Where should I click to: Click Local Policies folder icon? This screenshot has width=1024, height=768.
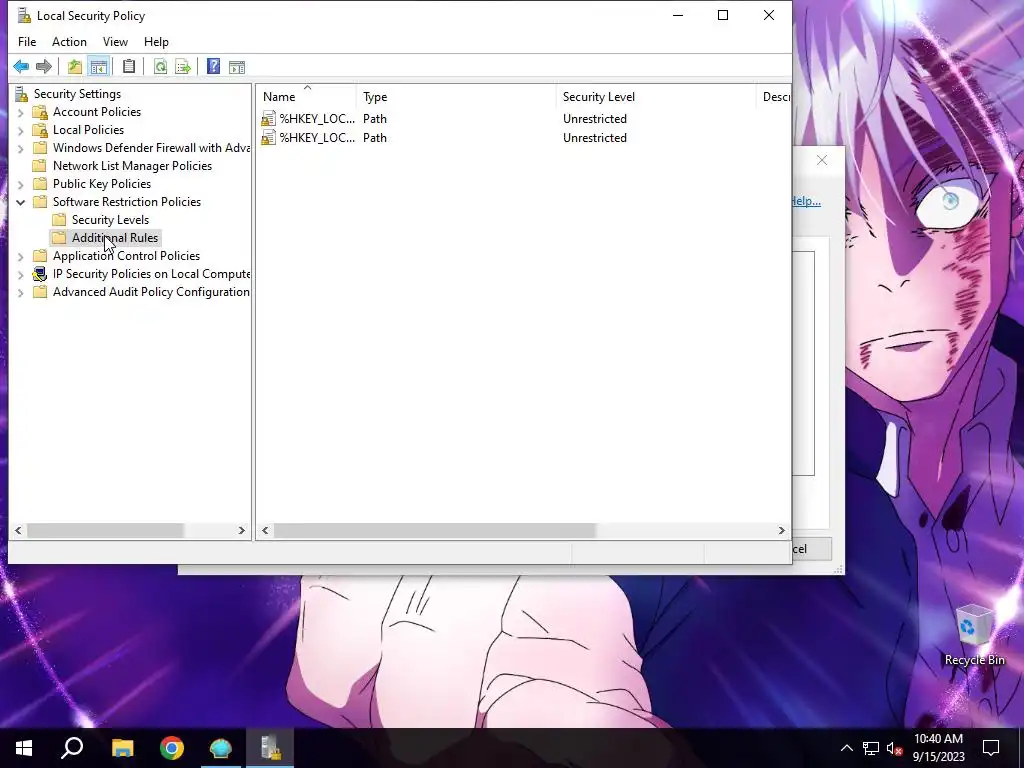tap(40, 130)
